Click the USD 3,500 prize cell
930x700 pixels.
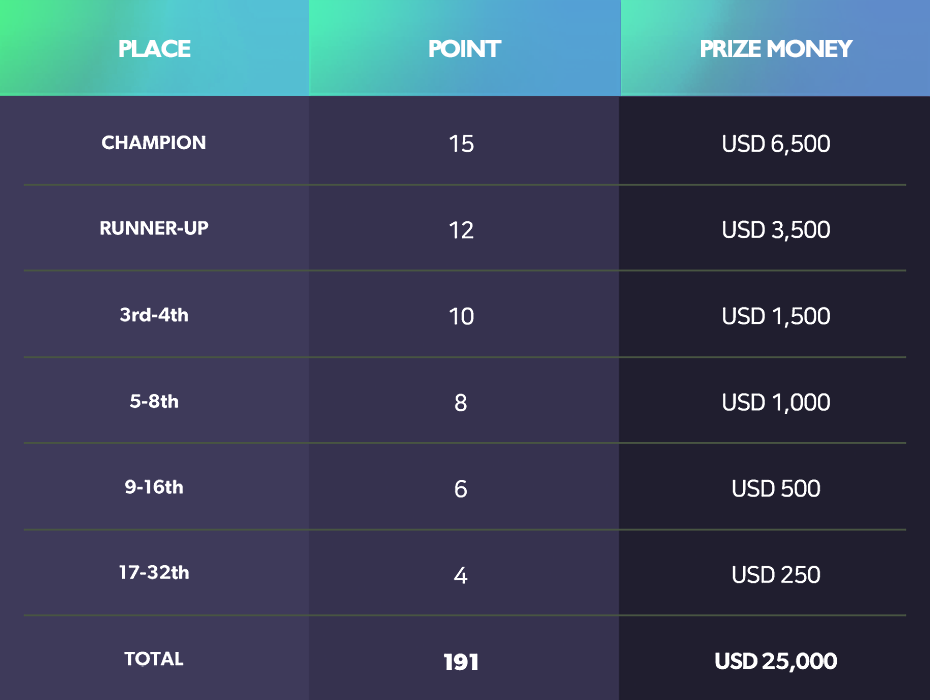(x=776, y=230)
